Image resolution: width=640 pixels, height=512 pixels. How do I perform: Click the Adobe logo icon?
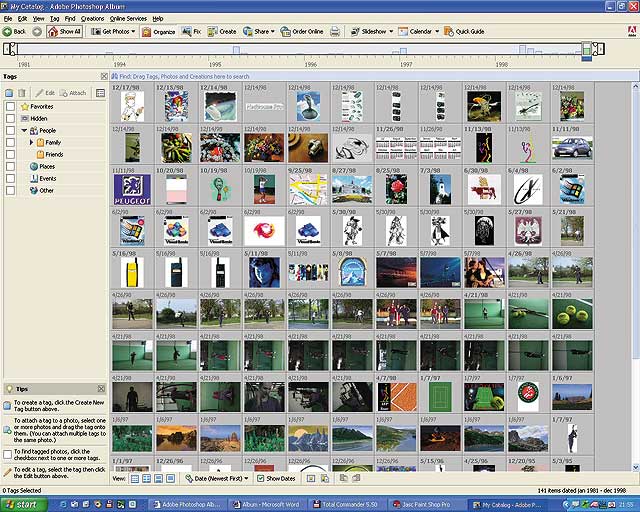click(x=631, y=31)
